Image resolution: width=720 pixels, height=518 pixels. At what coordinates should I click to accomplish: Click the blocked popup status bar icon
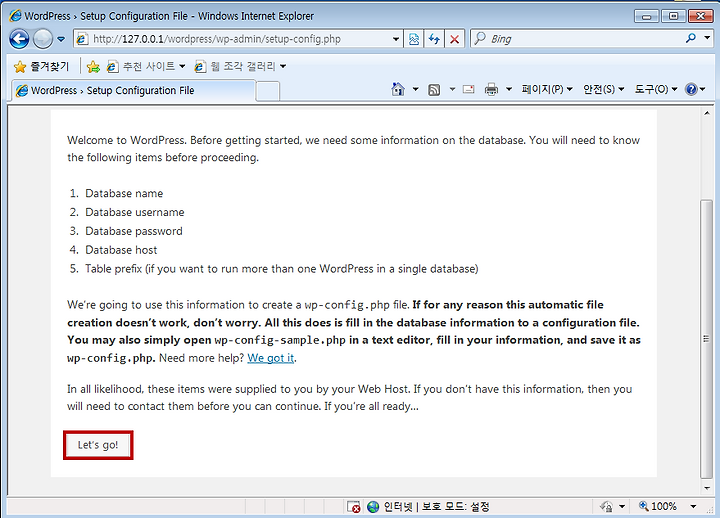354,507
